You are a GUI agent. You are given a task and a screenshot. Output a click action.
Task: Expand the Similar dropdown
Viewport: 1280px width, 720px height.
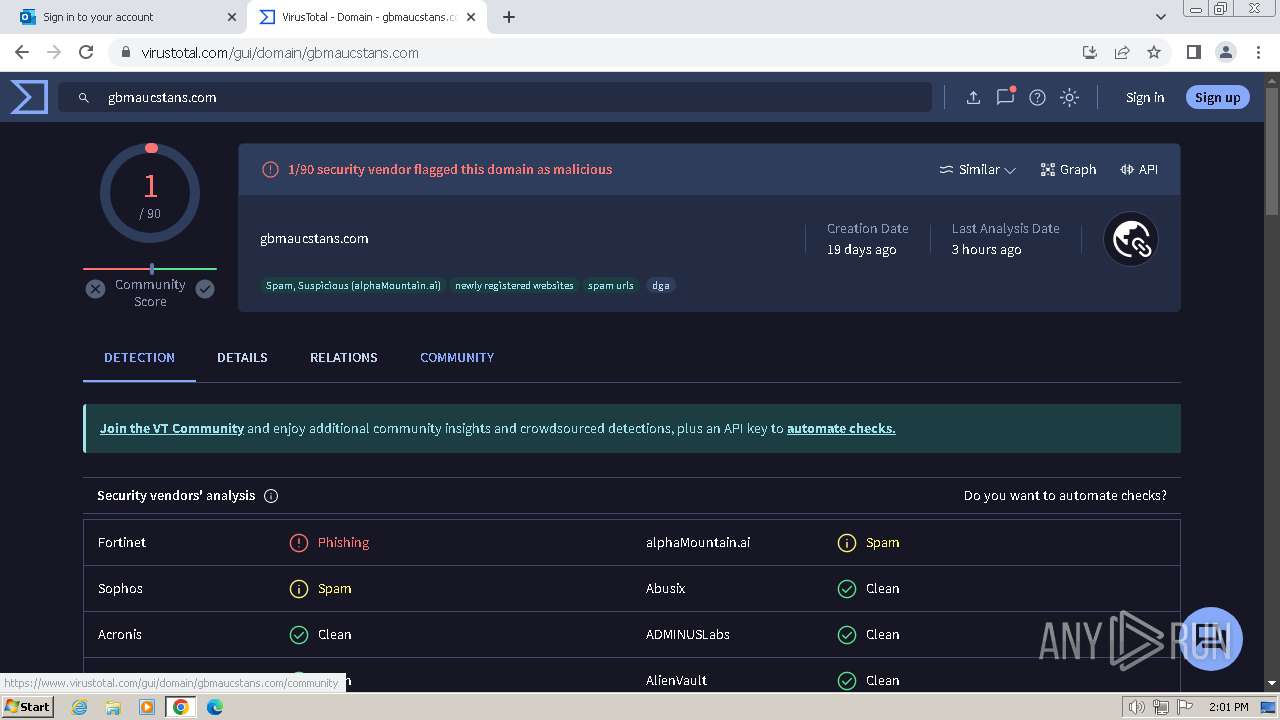pos(977,170)
